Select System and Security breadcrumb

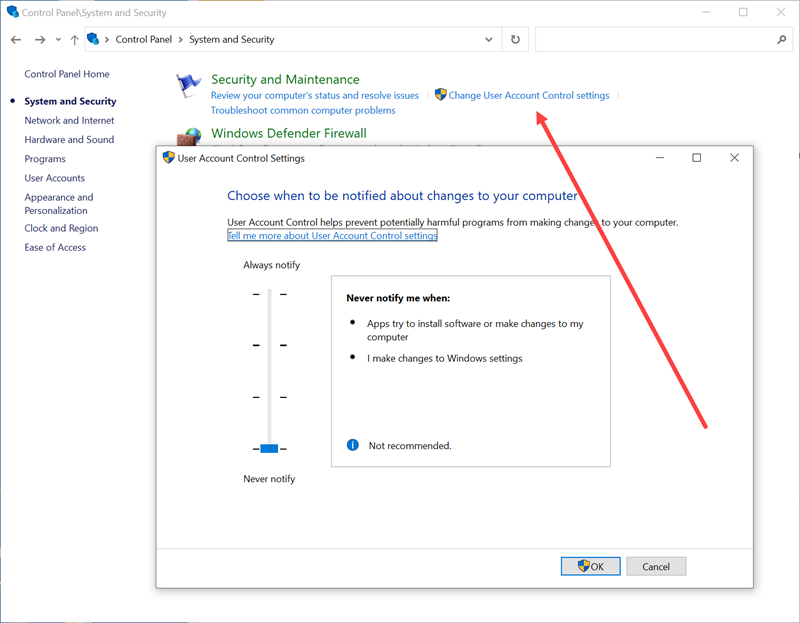(232, 39)
